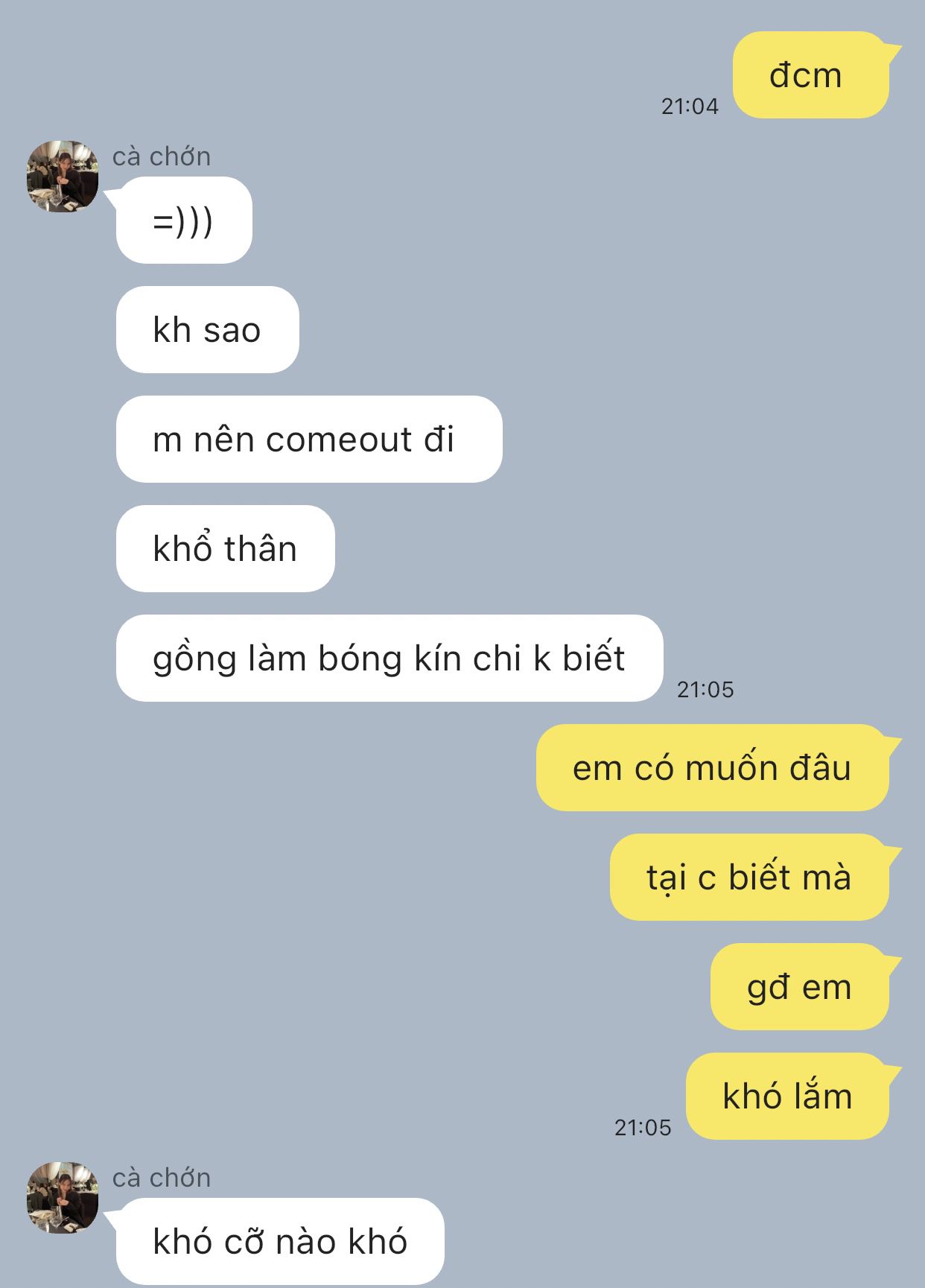Tap the bottom cà chớn sender name

pyautogui.click(x=162, y=1178)
